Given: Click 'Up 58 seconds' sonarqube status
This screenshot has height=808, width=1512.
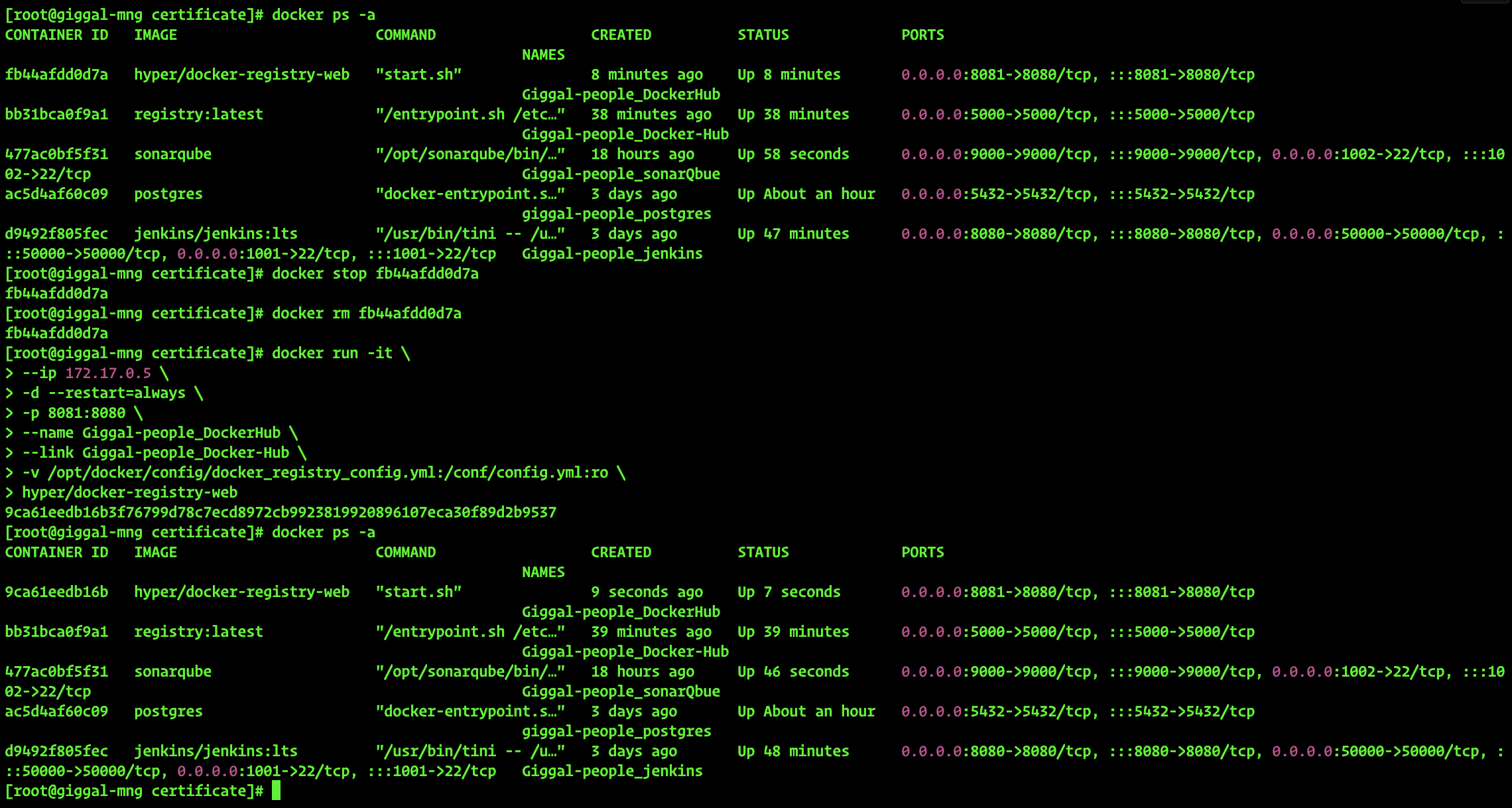Looking at the screenshot, I should [793, 154].
